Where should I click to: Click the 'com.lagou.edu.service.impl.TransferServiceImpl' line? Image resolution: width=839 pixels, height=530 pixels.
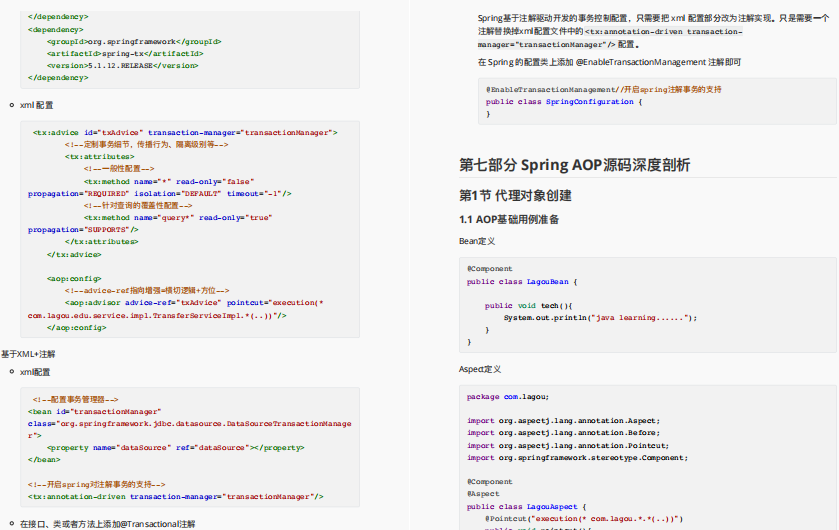[x=157, y=316]
